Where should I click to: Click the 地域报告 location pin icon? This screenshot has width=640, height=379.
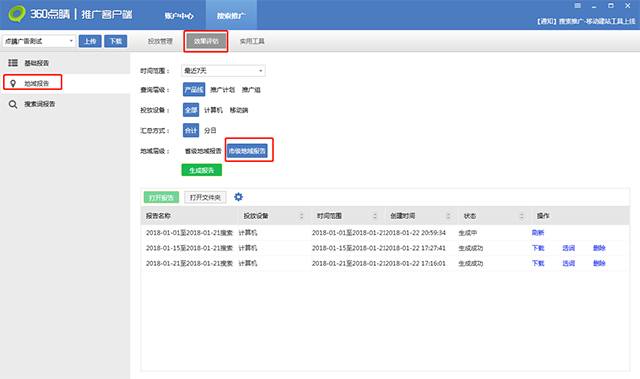pos(13,84)
